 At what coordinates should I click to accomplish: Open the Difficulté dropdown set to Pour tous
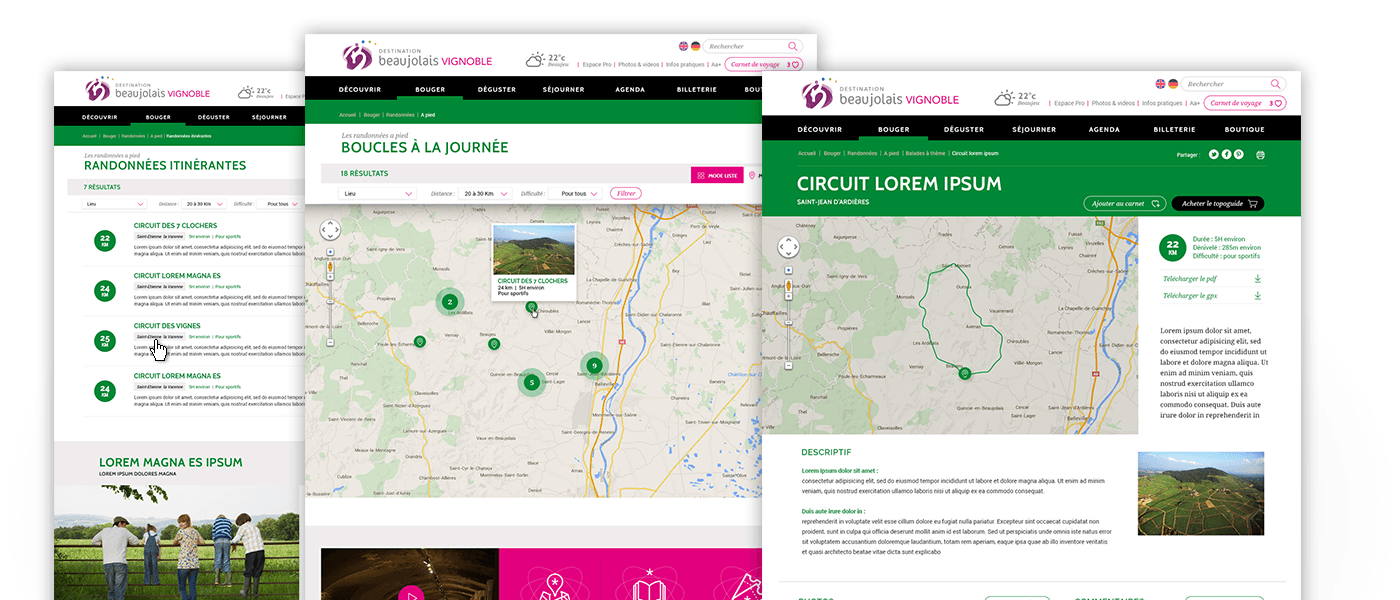coord(577,193)
